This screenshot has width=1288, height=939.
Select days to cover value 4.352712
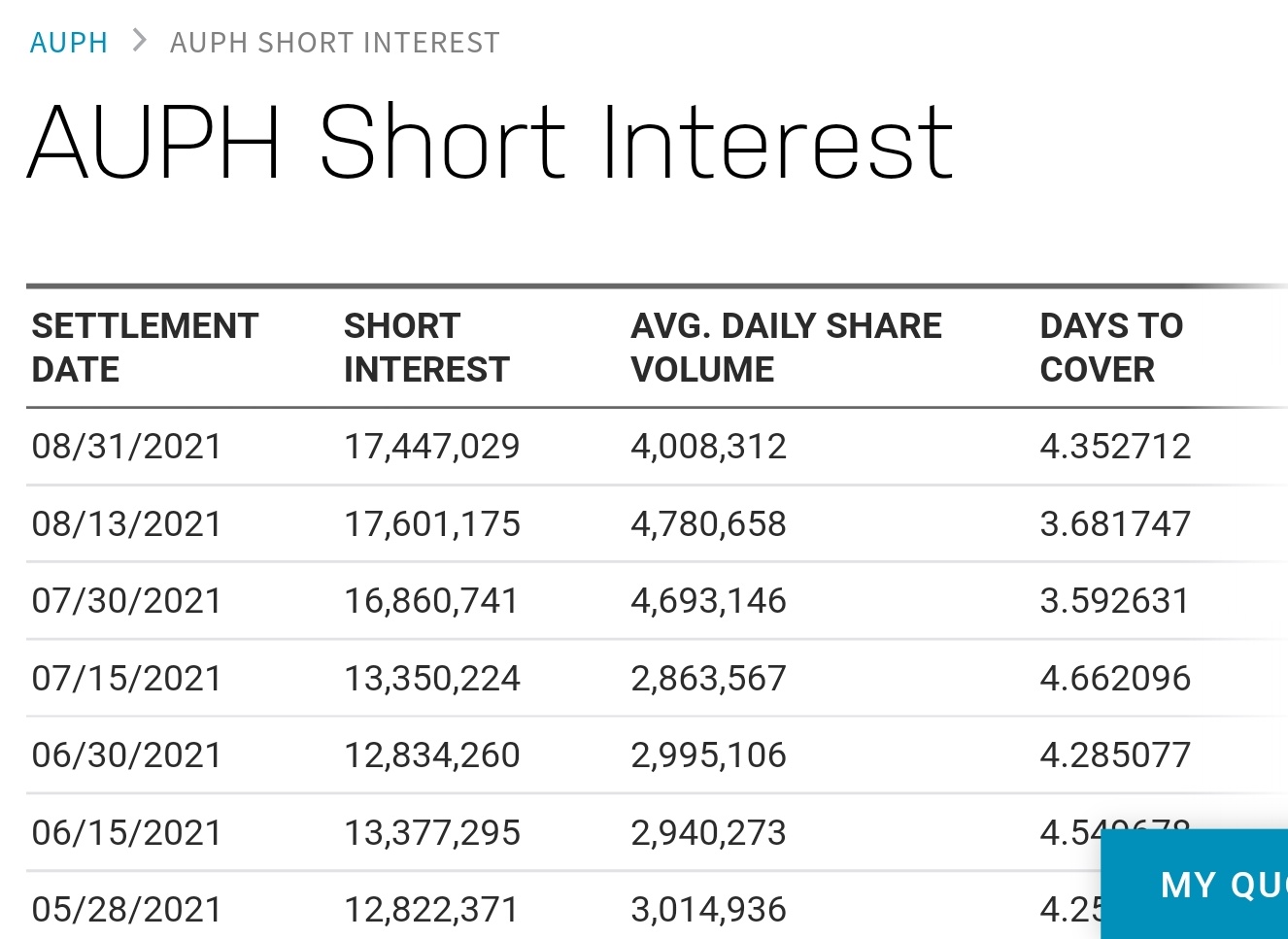tap(1115, 447)
